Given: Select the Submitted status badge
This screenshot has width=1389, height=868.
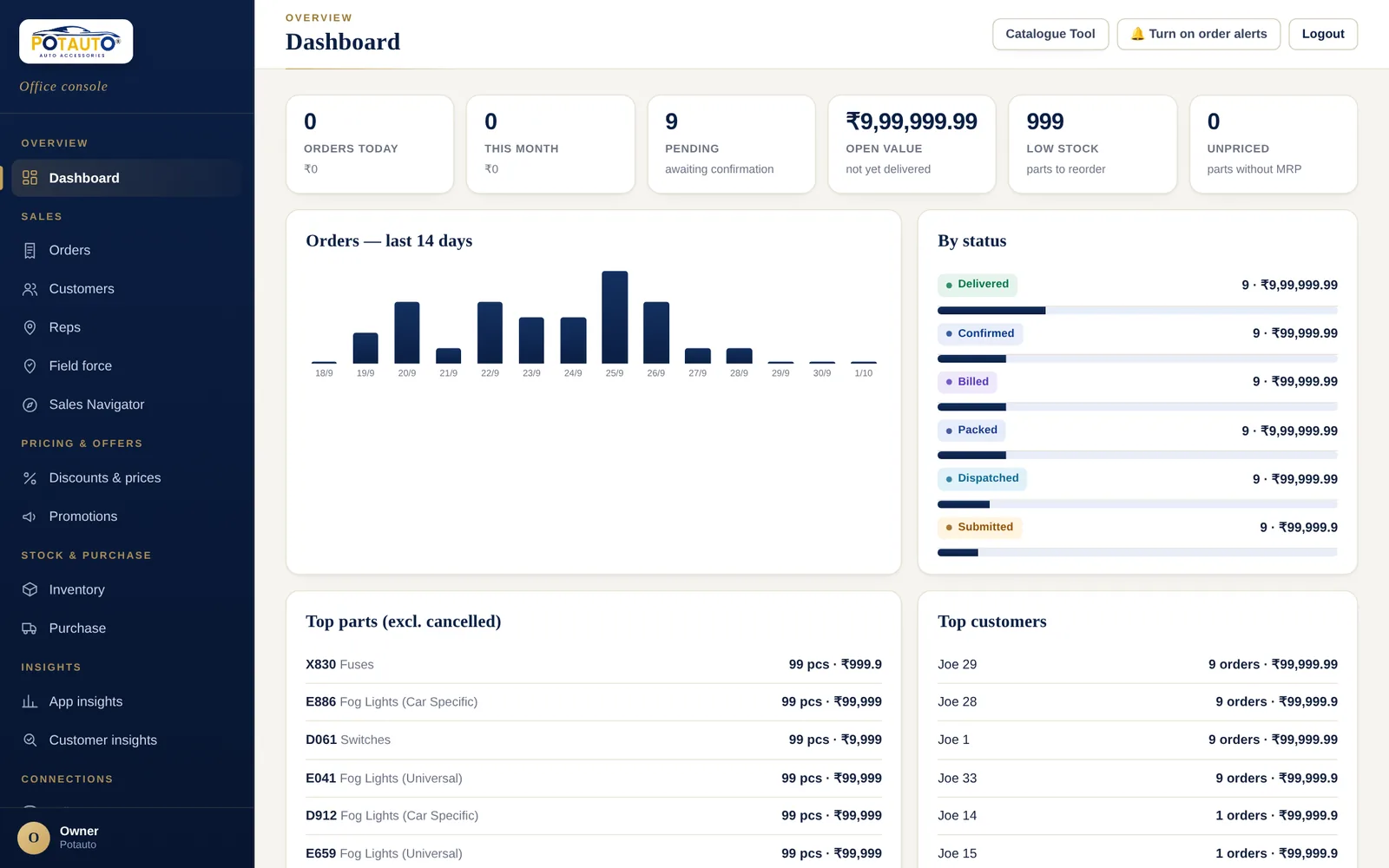Looking at the screenshot, I should click(x=979, y=527).
